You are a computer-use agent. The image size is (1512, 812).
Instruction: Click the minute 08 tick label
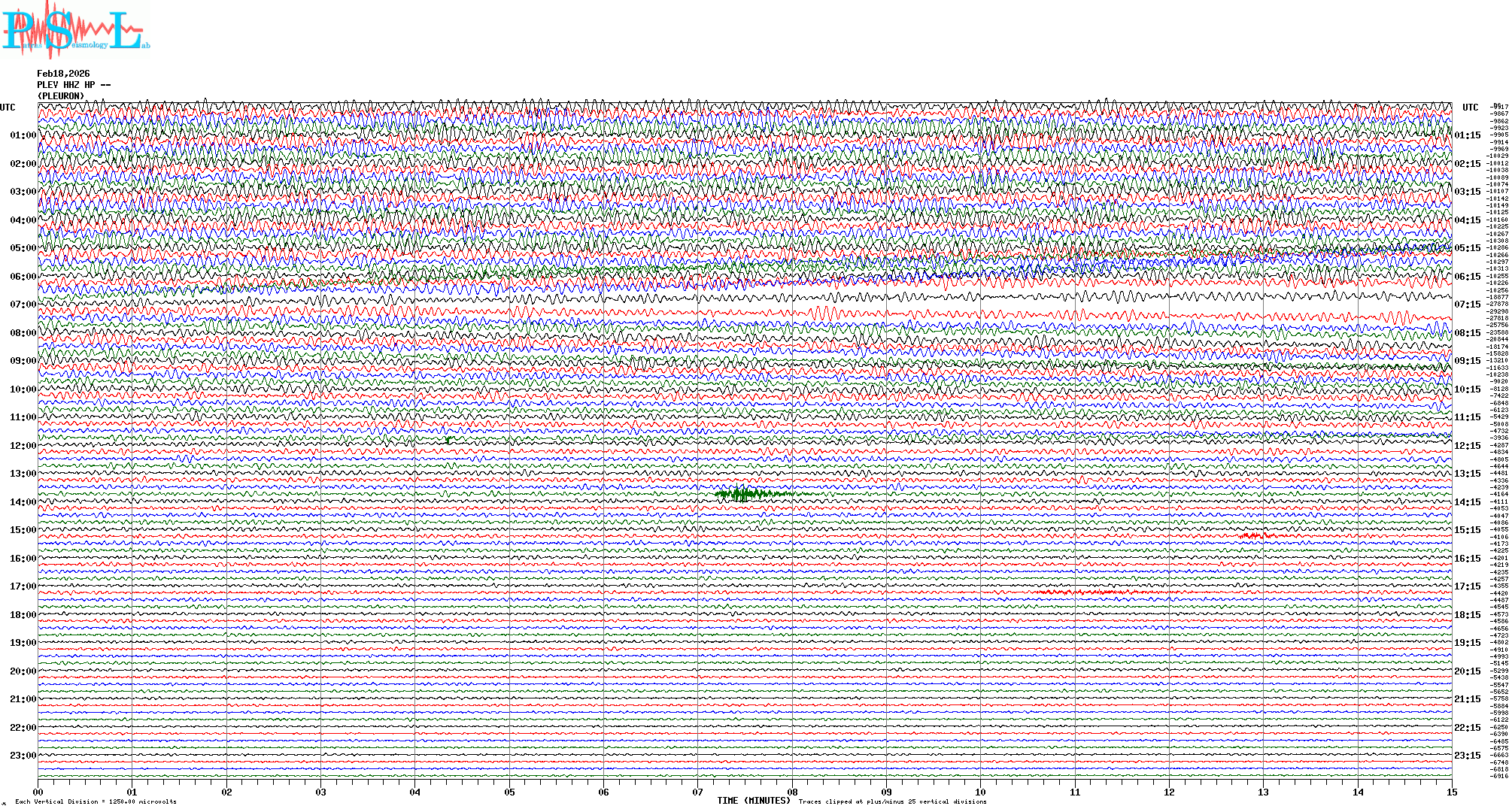click(792, 792)
